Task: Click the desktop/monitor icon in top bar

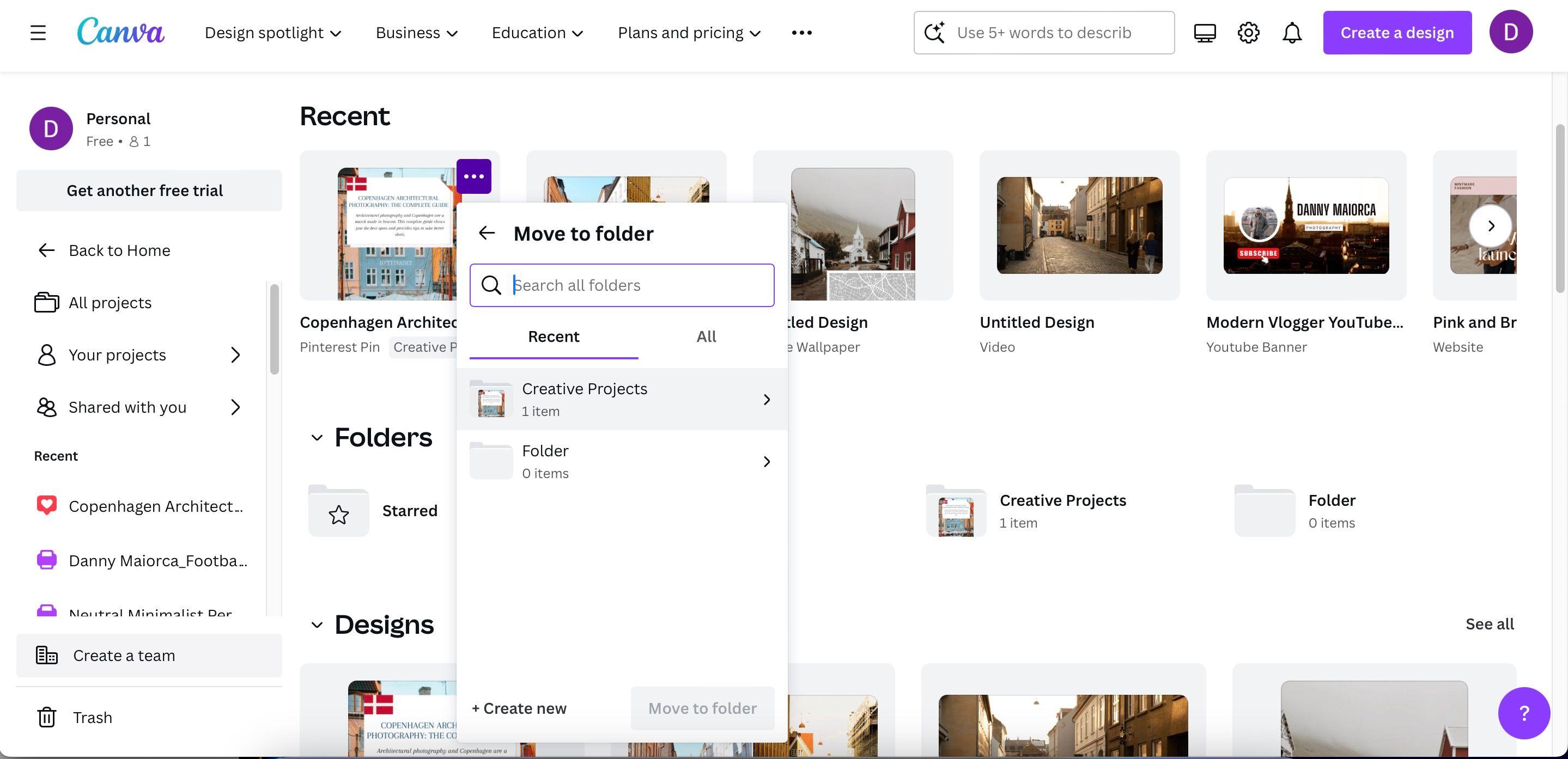Action: [1204, 32]
